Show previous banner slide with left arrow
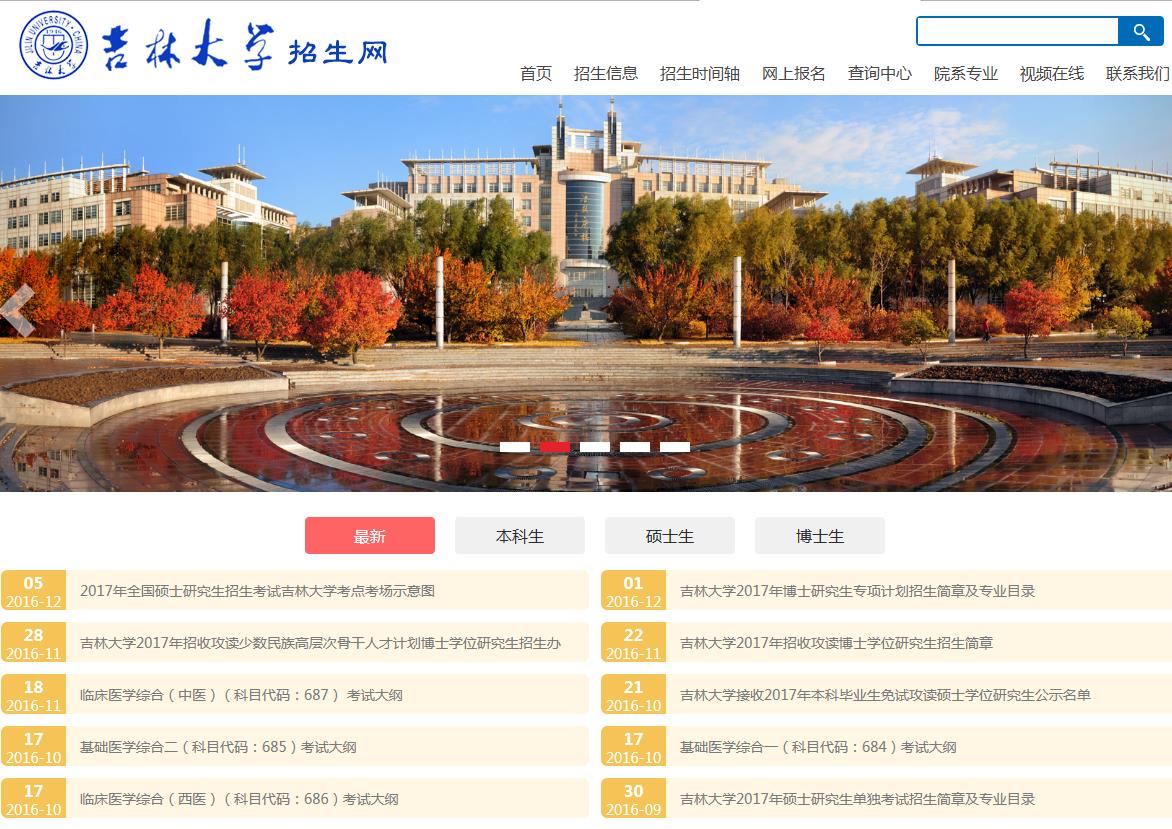The image size is (1172, 829). (18, 310)
